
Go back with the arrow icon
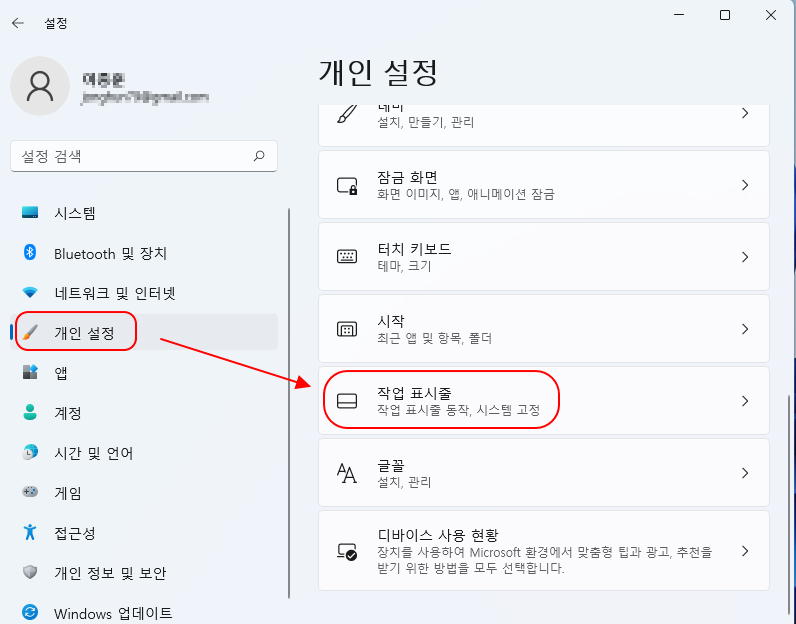pyautogui.click(x=18, y=23)
